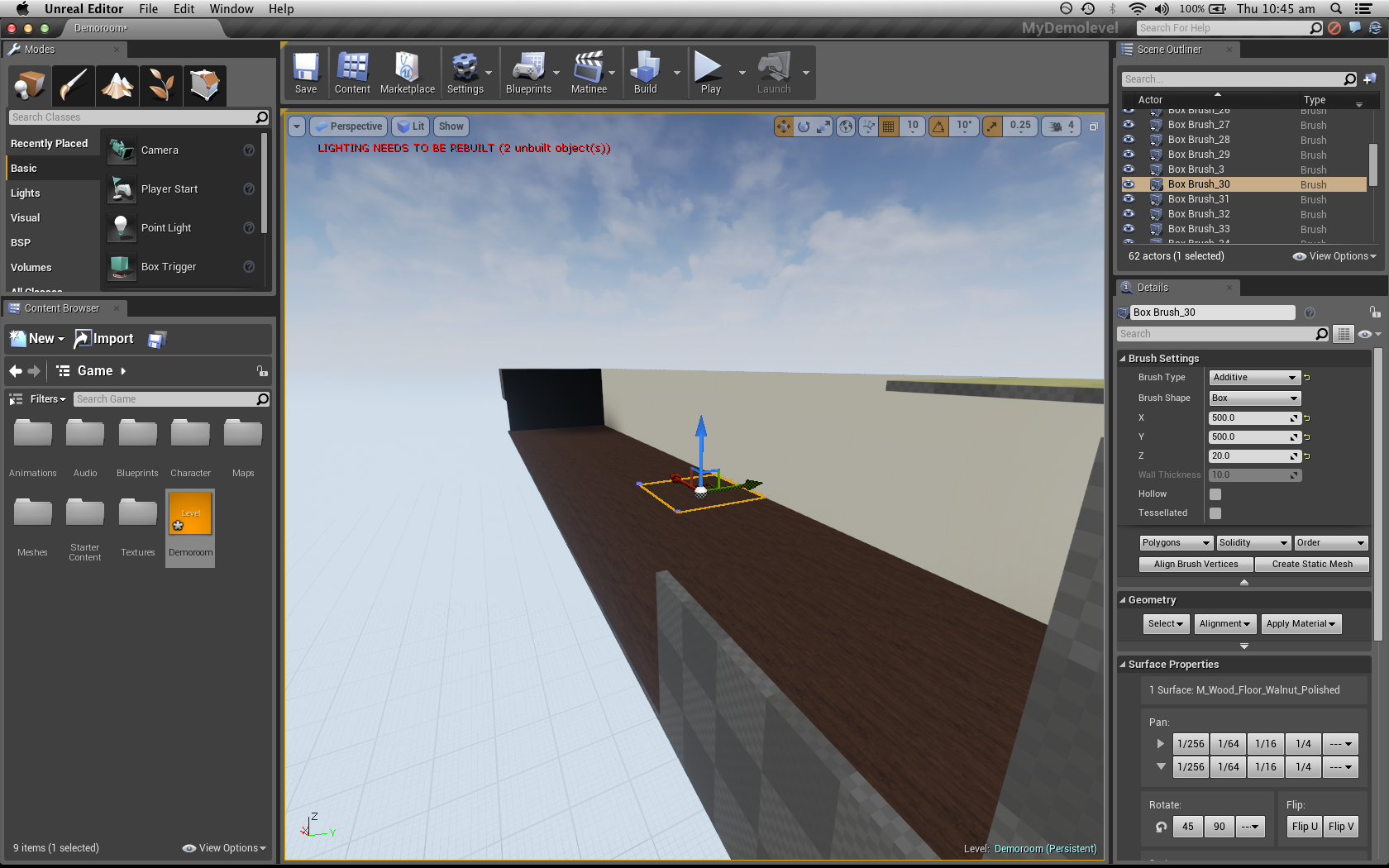The image size is (1389, 868).
Task: Open the Alignment dropdown in Geometry
Action: pos(1224,624)
